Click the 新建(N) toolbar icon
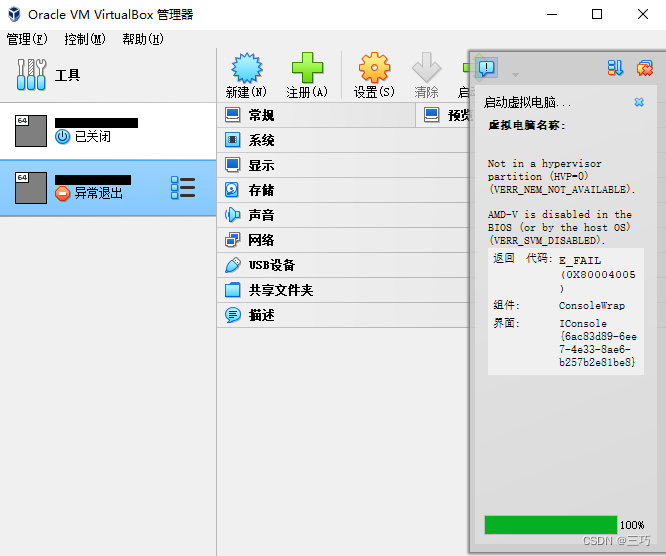This screenshot has height=556, width=666. 247,68
